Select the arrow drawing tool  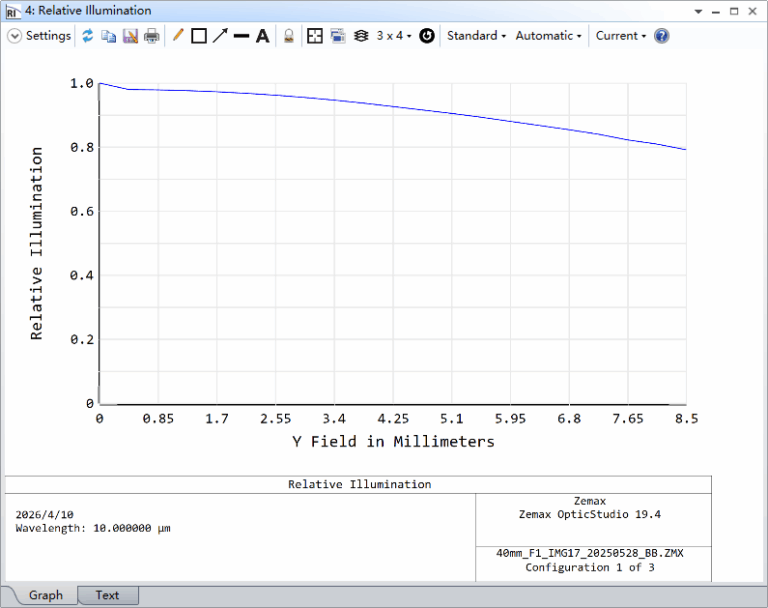coord(219,36)
